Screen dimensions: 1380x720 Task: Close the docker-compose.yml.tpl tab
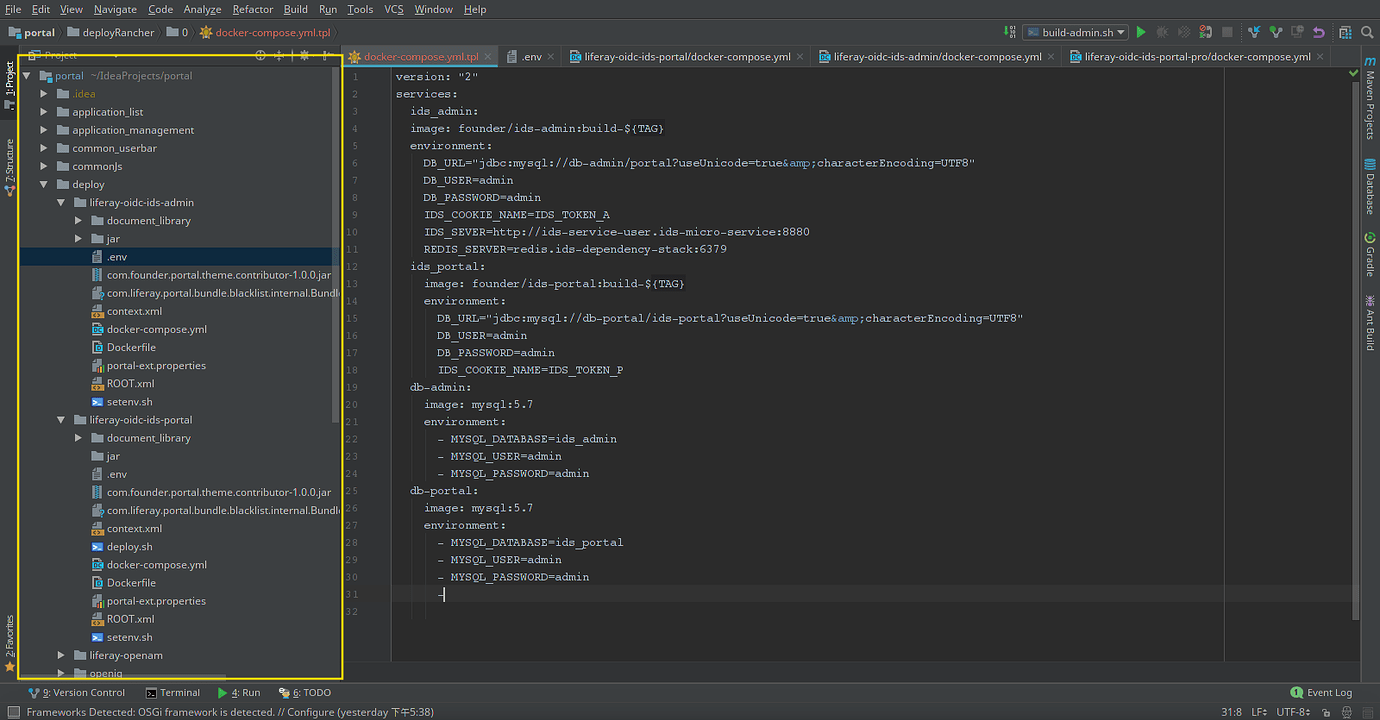(489, 57)
